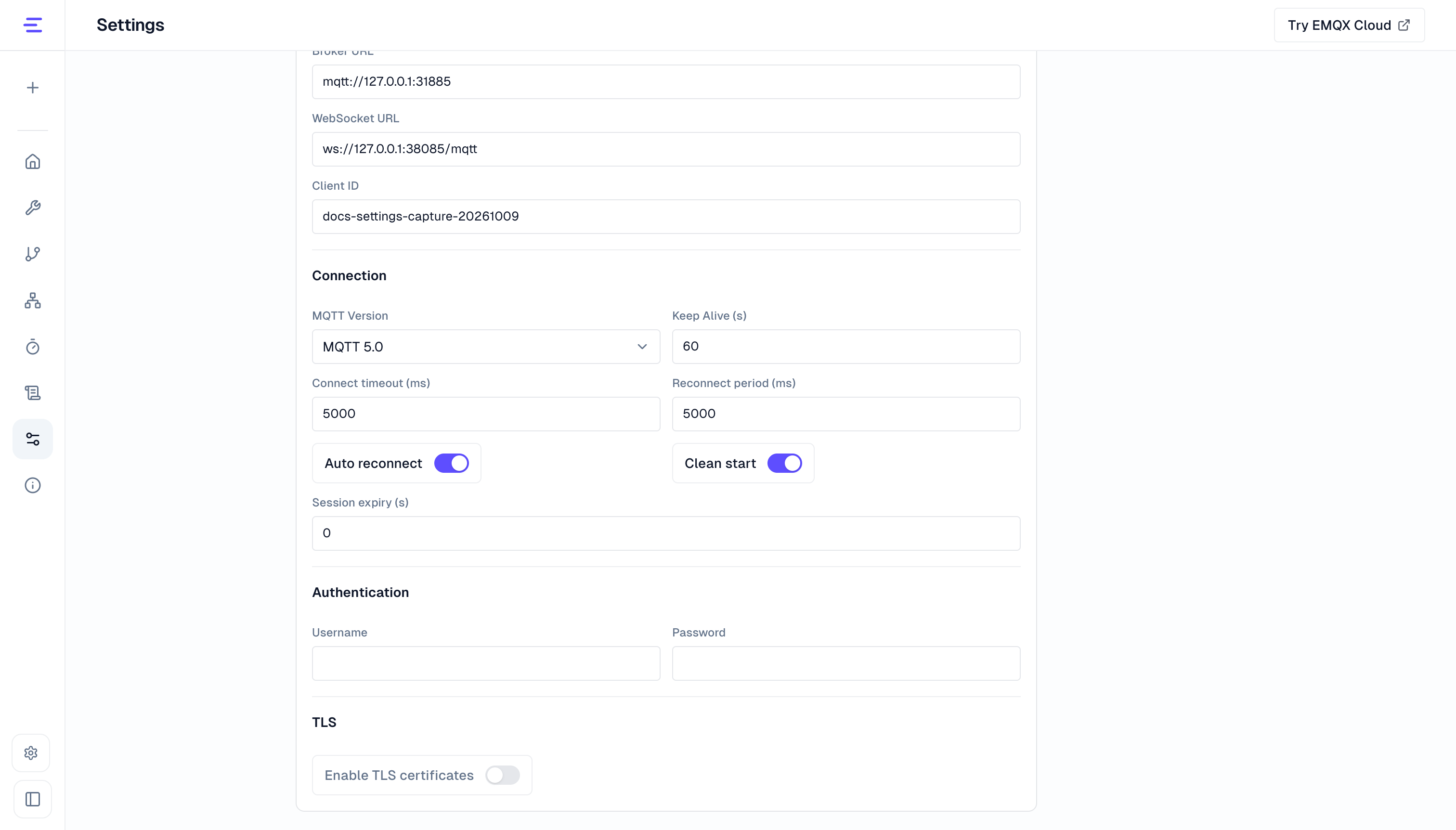Click the Session expiry (s) field

tap(666, 533)
